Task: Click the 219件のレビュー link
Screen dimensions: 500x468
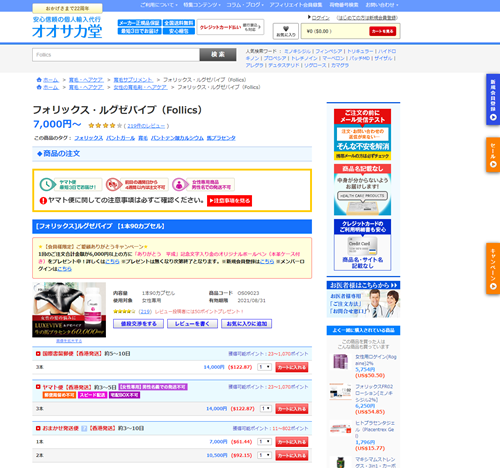Action: click(146, 126)
